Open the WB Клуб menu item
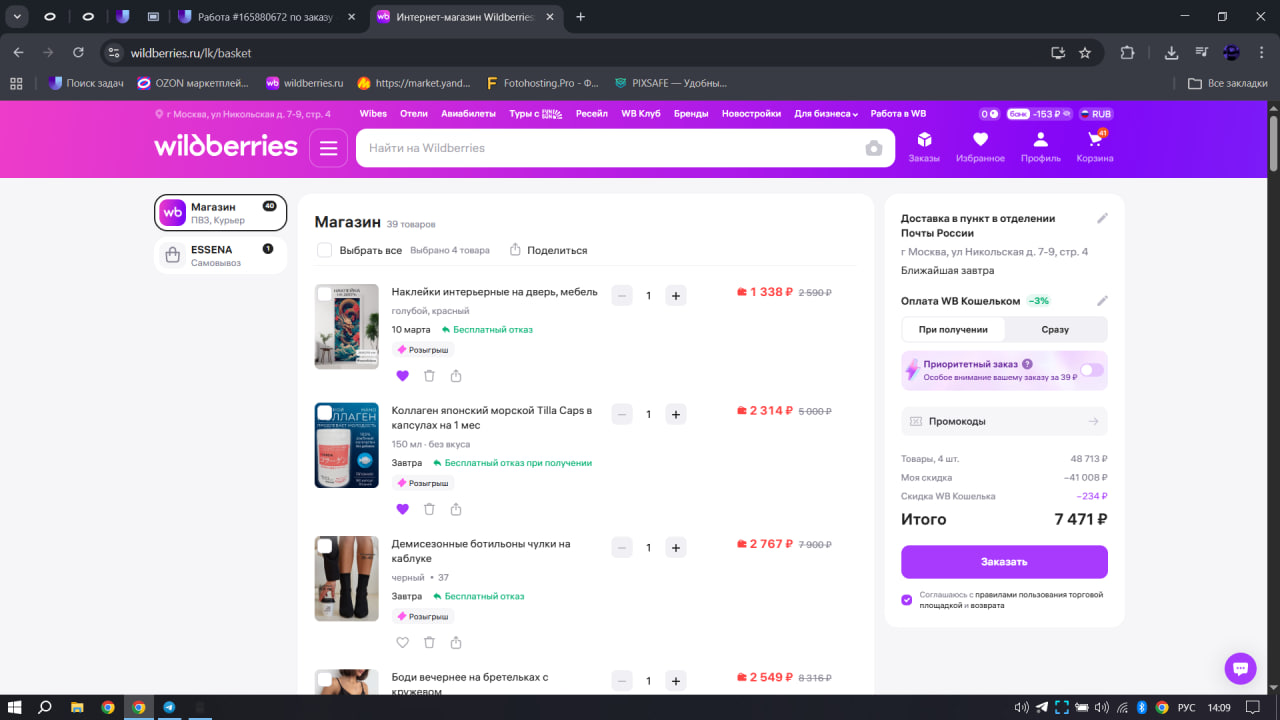1280x720 pixels. tap(641, 114)
